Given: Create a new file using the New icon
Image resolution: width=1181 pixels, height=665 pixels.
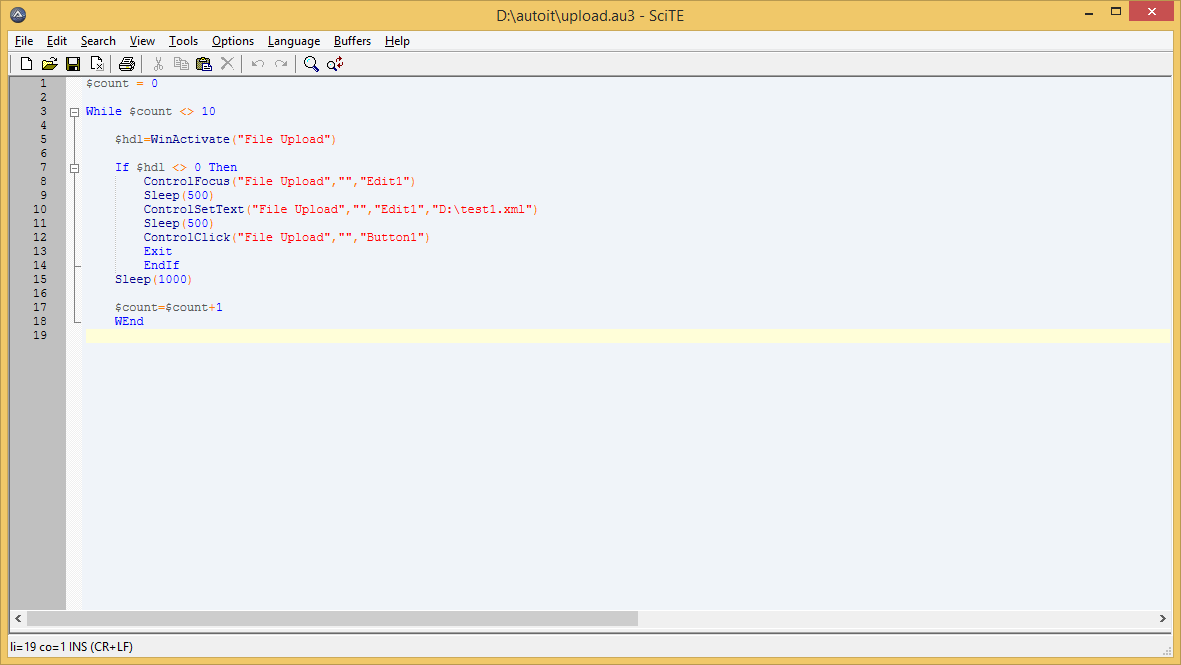Looking at the screenshot, I should point(26,63).
